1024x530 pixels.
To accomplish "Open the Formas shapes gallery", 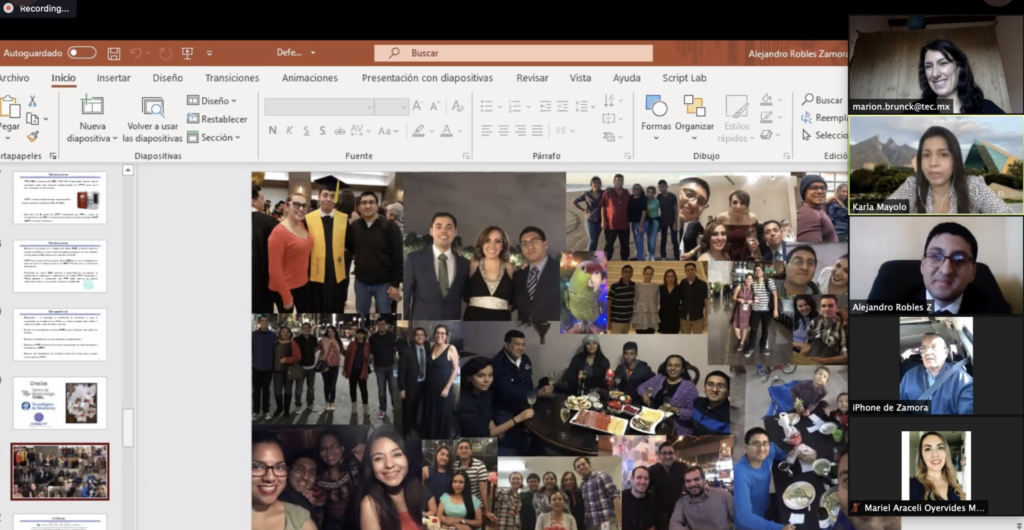I will [656, 117].
